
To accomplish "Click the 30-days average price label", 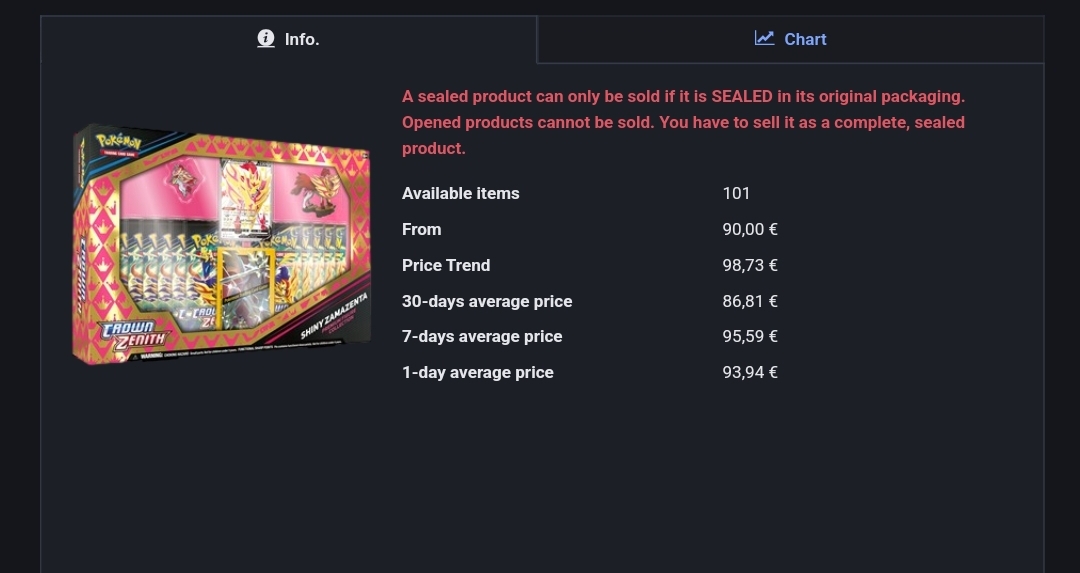I will click(x=487, y=301).
